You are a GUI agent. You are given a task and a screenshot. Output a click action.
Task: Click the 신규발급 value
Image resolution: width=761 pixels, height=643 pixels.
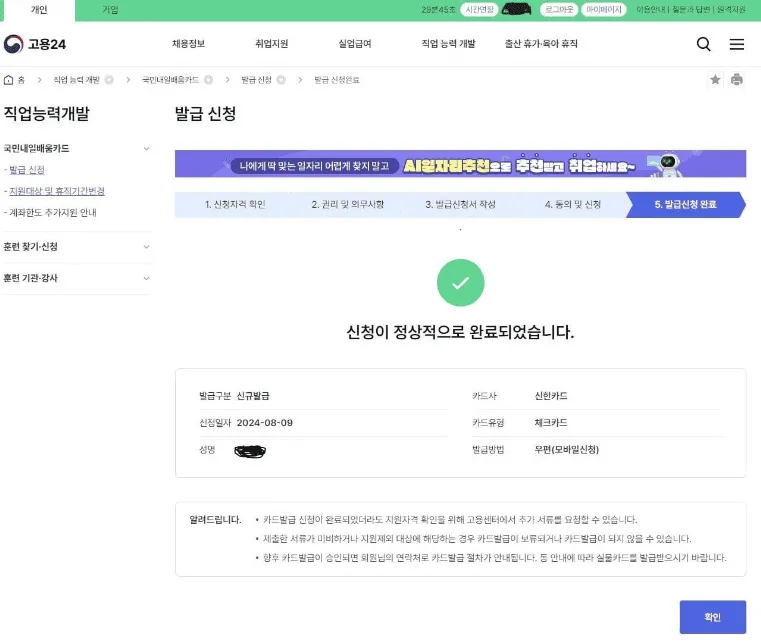tap(253, 396)
